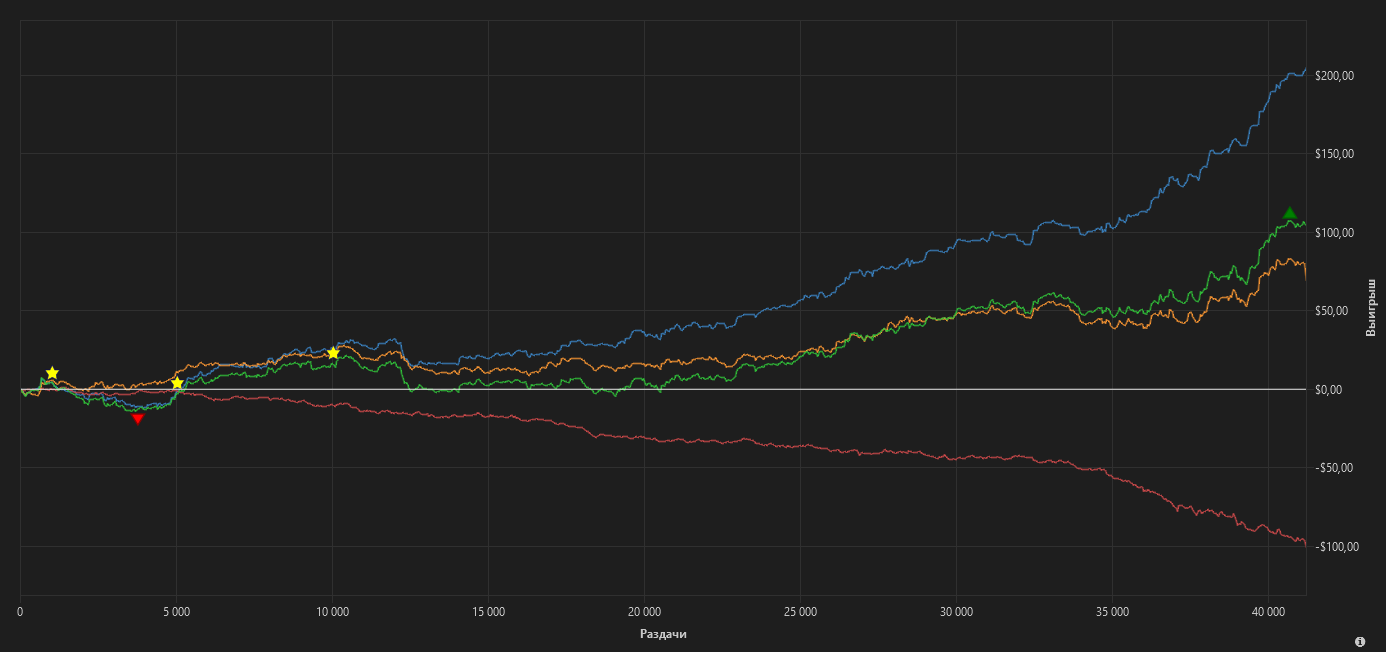
Task: Click the yellow star marker near 1 000 hands
Action: tap(52, 373)
